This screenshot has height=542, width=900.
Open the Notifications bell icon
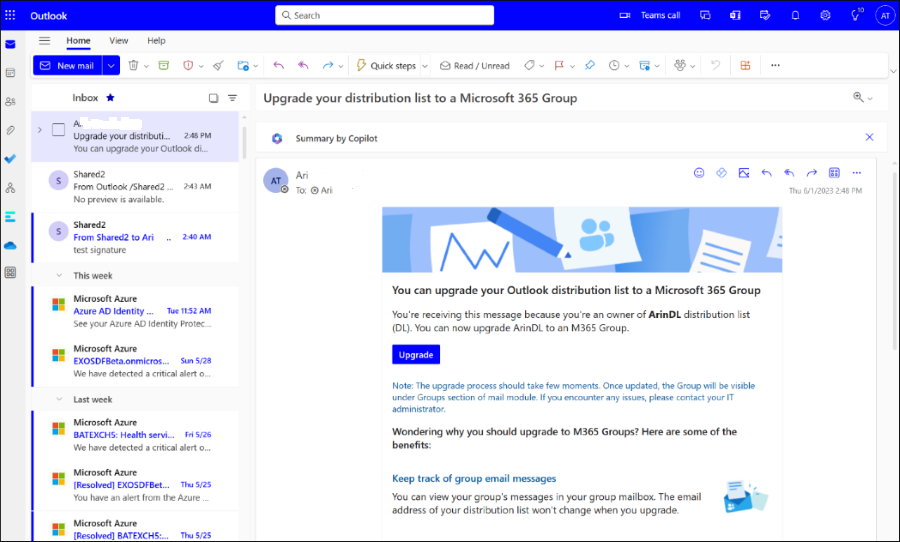pos(795,16)
